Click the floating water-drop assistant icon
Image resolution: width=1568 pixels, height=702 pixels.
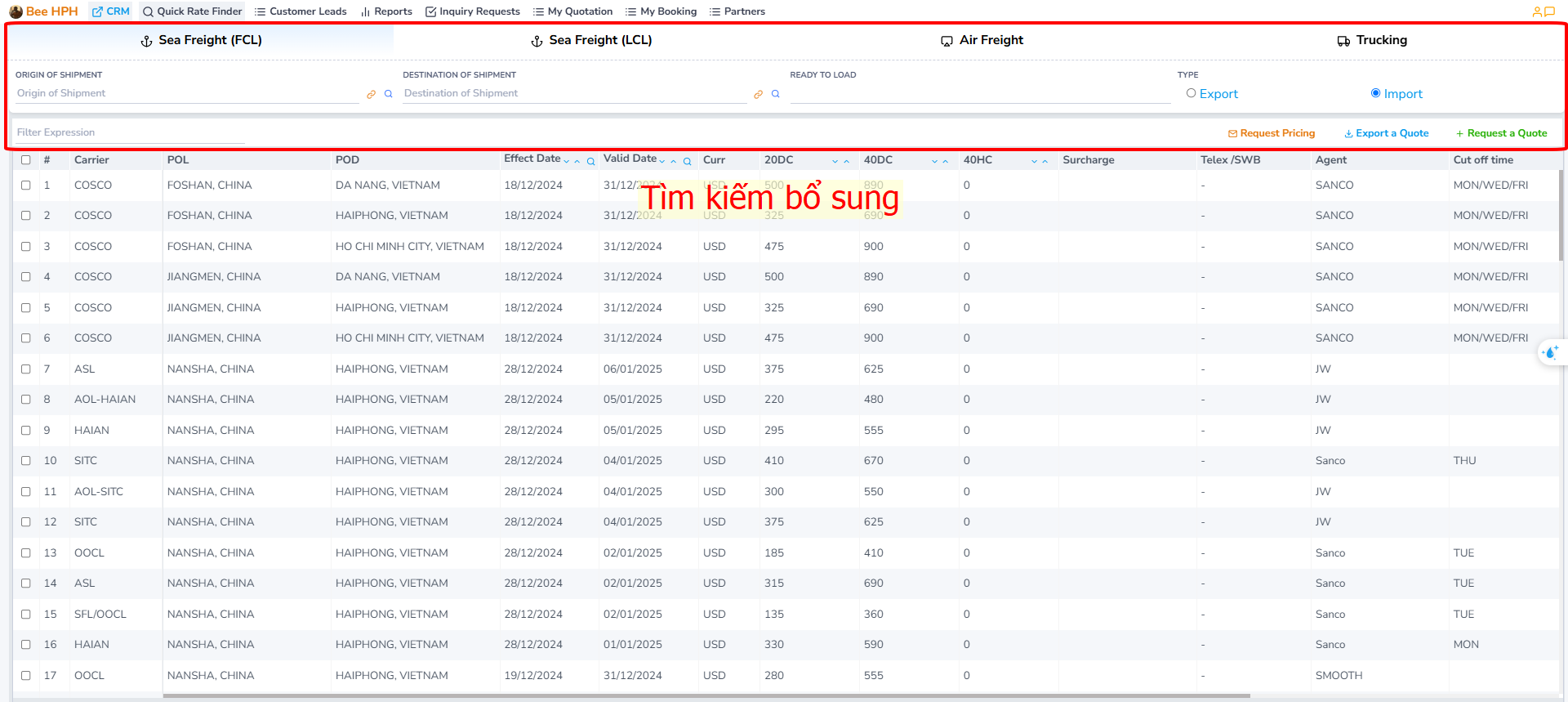pos(1550,352)
